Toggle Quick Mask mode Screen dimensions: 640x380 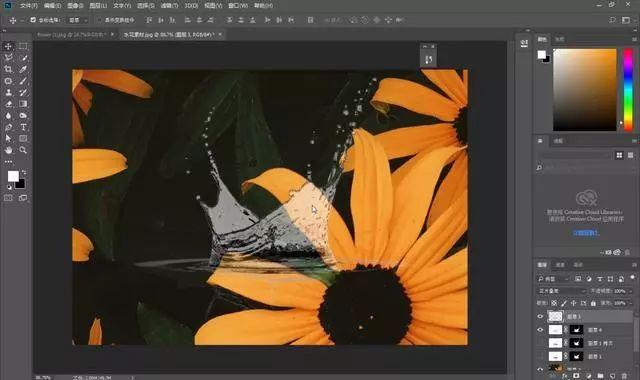[x=8, y=198]
